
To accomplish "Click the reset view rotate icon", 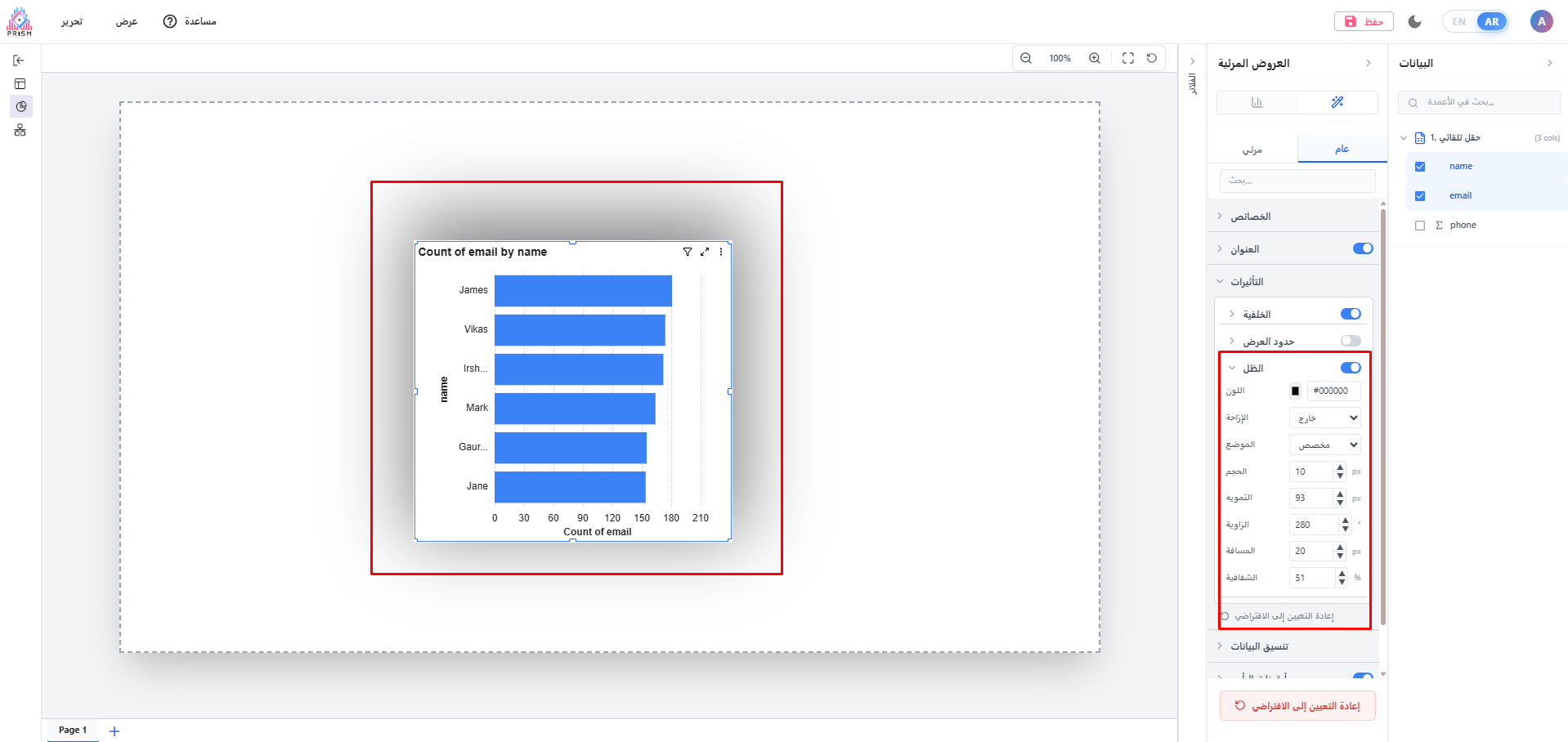I will click(x=1152, y=58).
